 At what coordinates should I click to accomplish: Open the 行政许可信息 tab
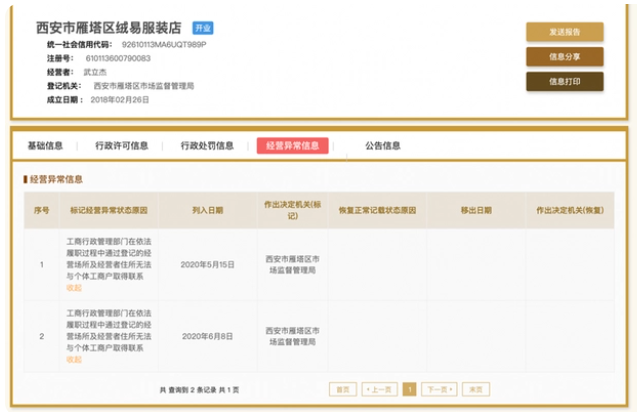pos(121,146)
